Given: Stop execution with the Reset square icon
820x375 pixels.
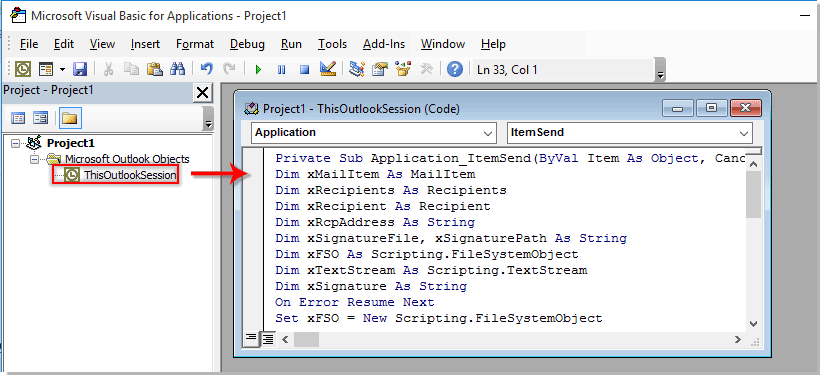Looking at the screenshot, I should [304, 69].
